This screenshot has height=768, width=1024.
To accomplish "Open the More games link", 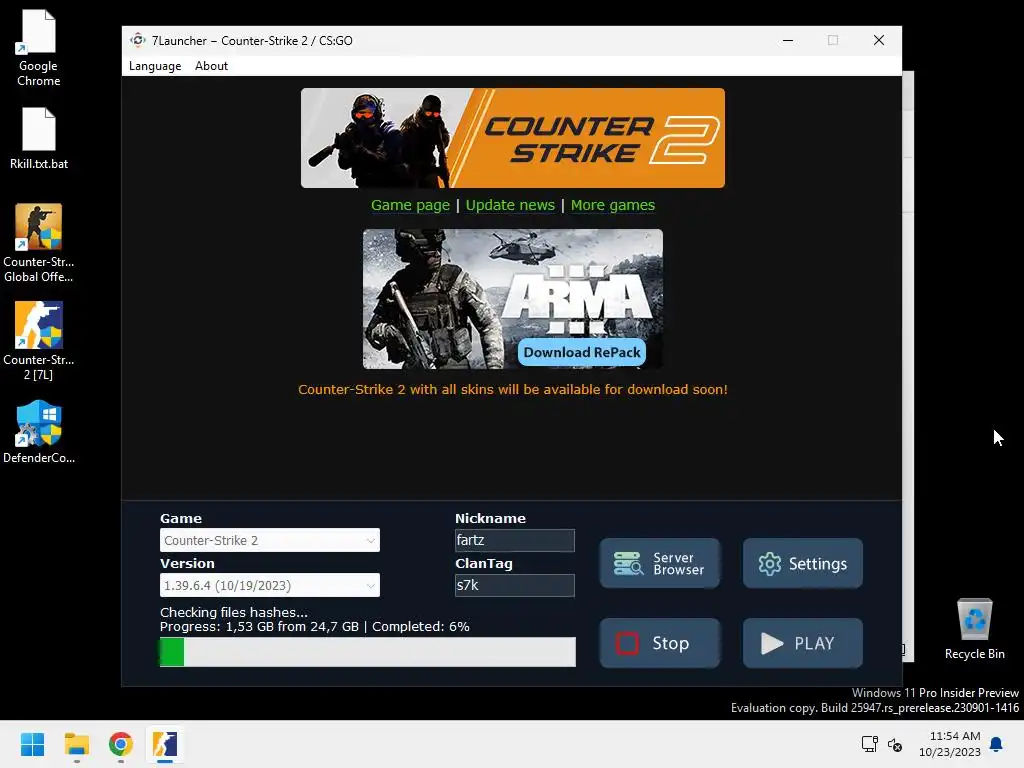I will pyautogui.click(x=613, y=205).
